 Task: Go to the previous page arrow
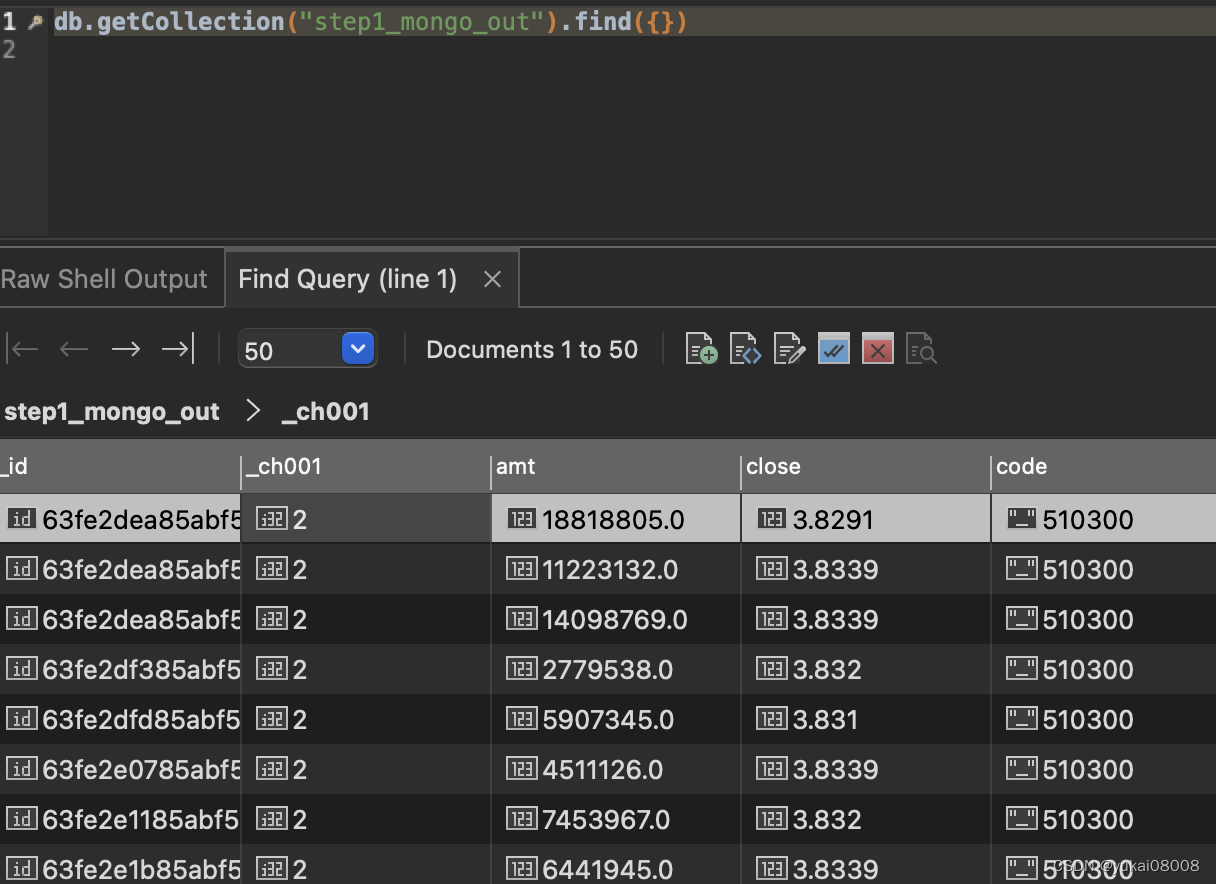(74, 349)
